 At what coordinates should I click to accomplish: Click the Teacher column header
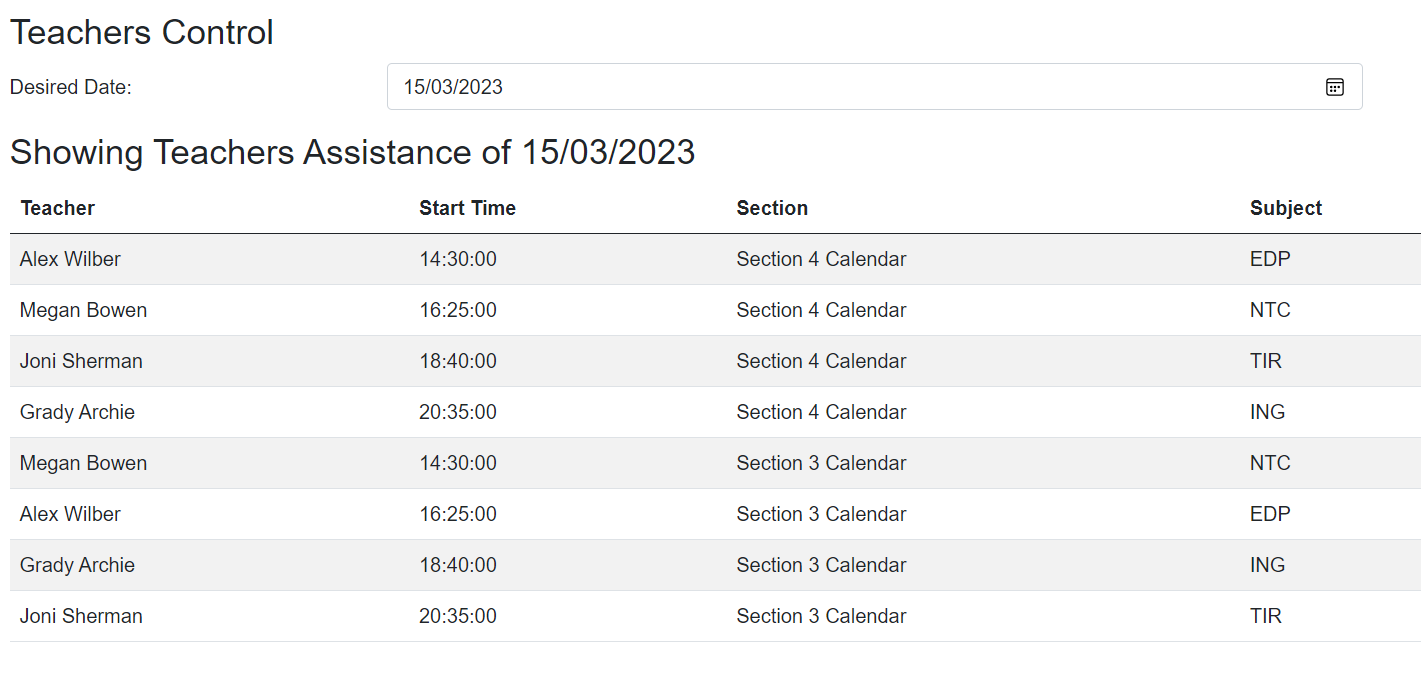point(58,208)
